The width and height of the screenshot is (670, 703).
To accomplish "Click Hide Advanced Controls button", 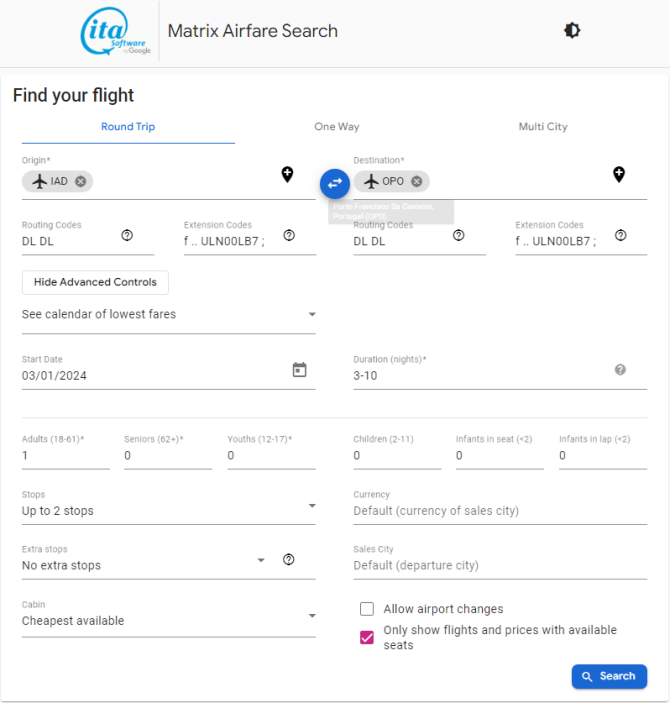I will click(x=96, y=282).
